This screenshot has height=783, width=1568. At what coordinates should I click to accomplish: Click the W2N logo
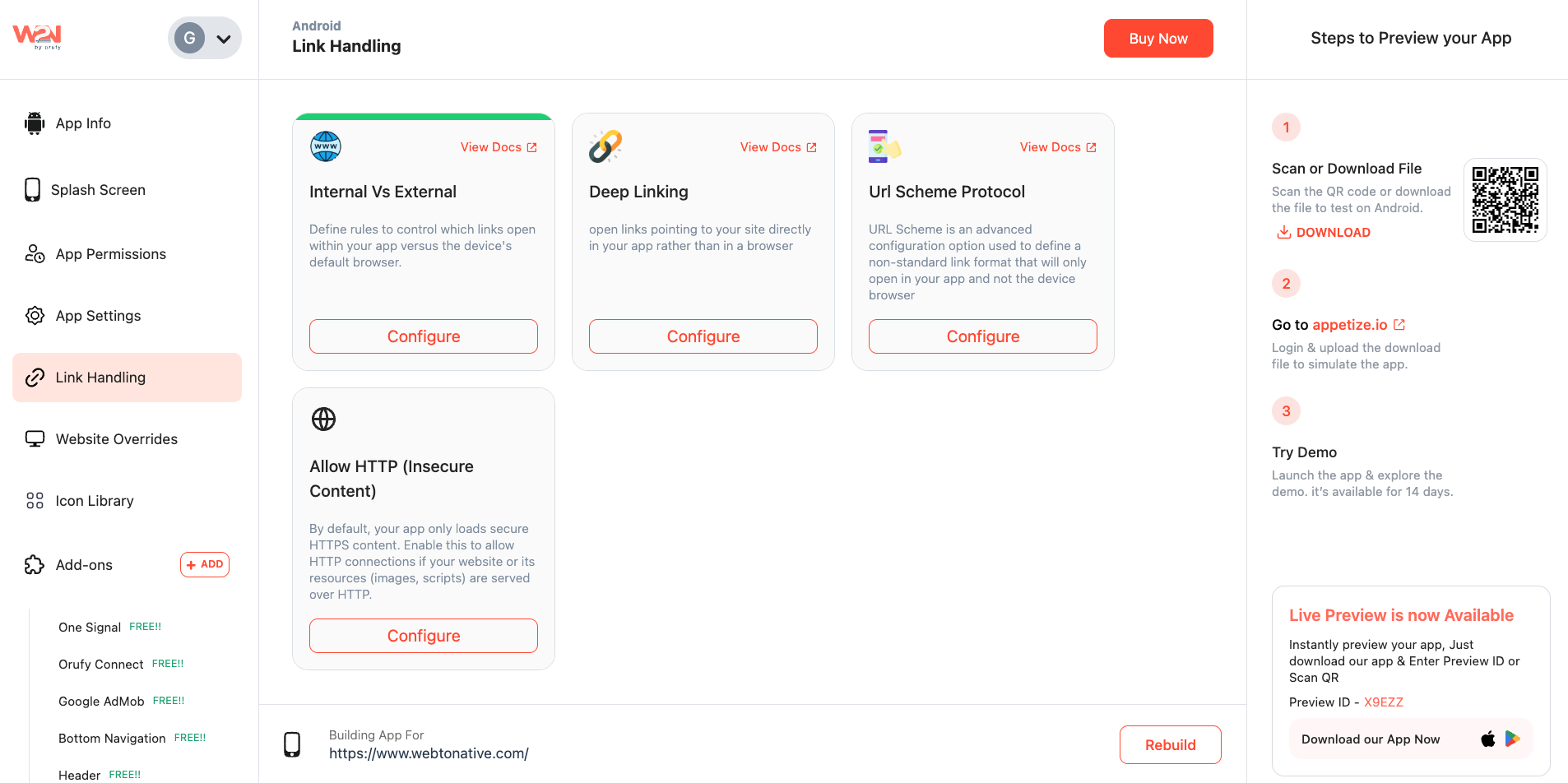click(37, 36)
